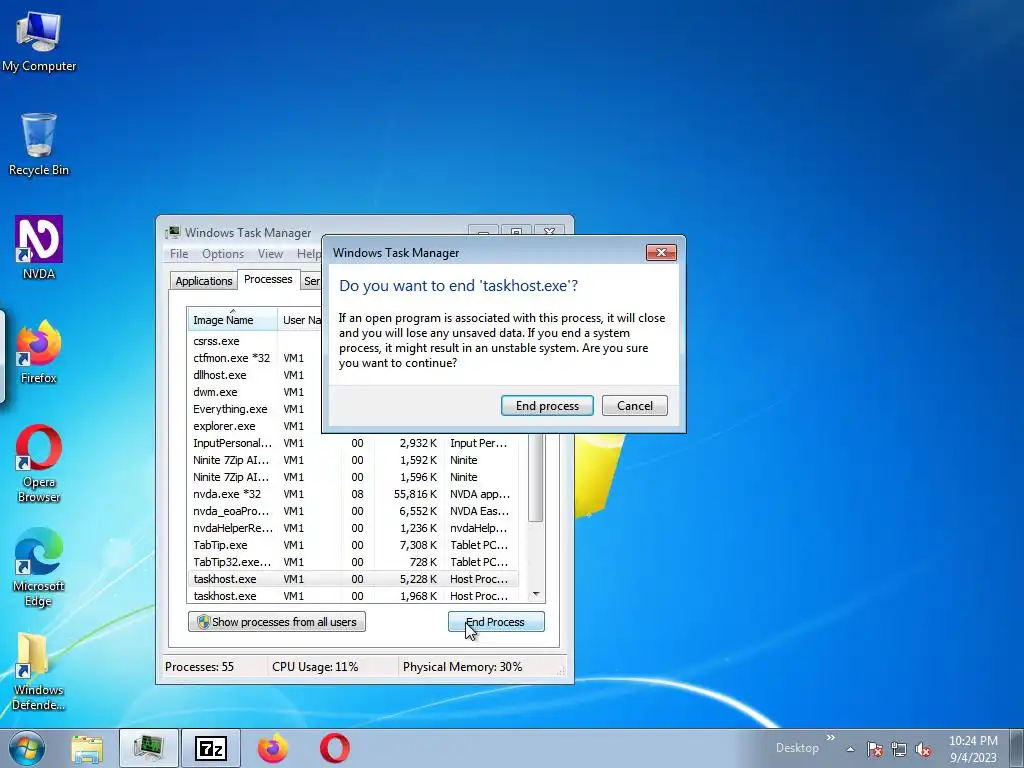Select the Opera Browser desktop shortcut
This screenshot has width=1024, height=768.
[x=39, y=464]
